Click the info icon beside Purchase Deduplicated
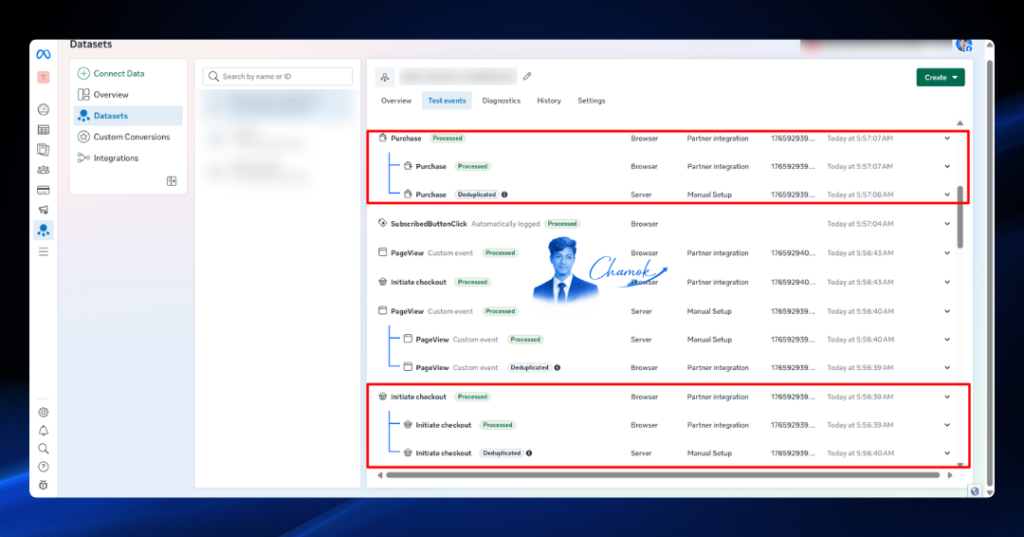This screenshot has width=1024, height=537. [x=504, y=195]
